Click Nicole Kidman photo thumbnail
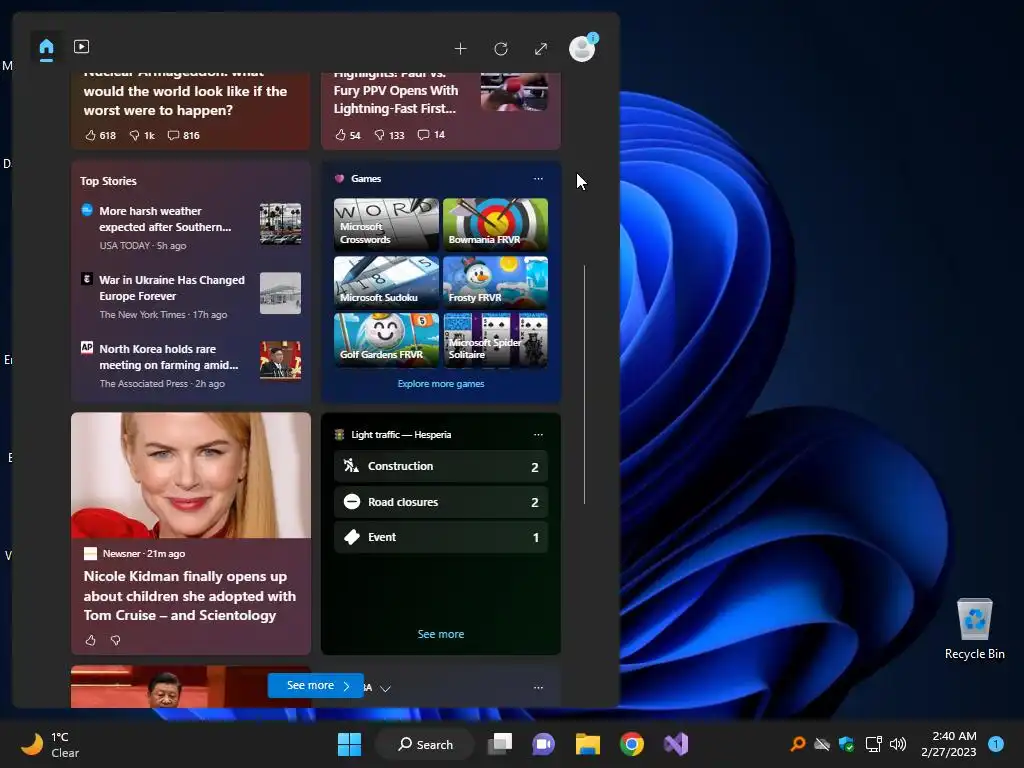This screenshot has width=1024, height=768. 191,475
